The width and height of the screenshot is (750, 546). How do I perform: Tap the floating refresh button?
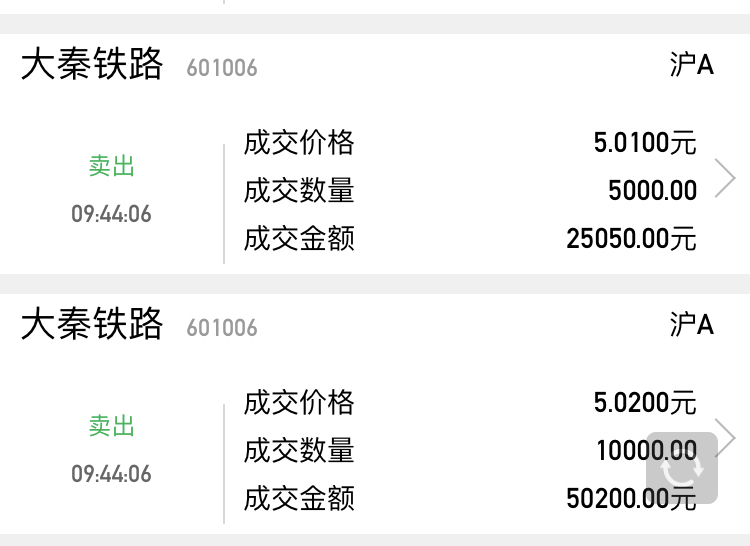tap(682, 467)
